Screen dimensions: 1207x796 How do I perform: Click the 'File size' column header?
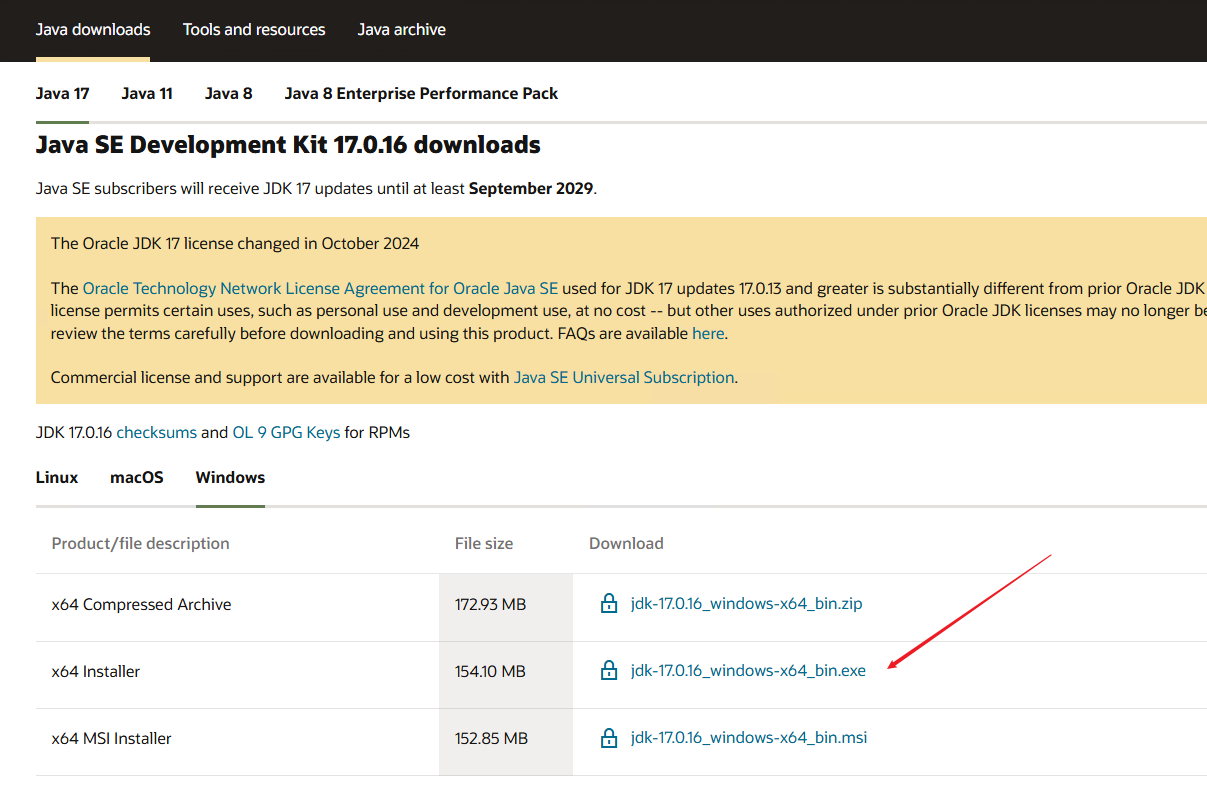pos(484,543)
